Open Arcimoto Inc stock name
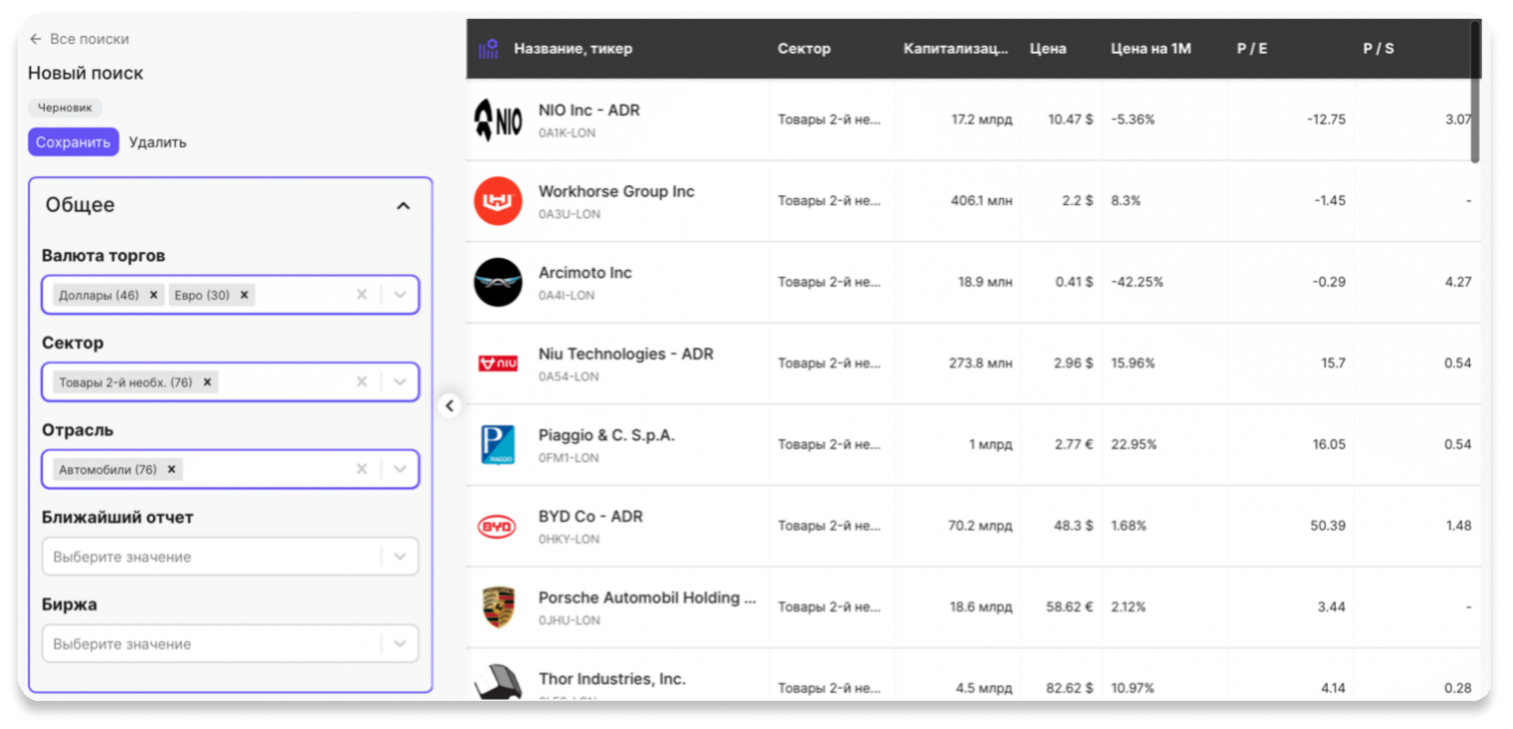 pos(585,272)
